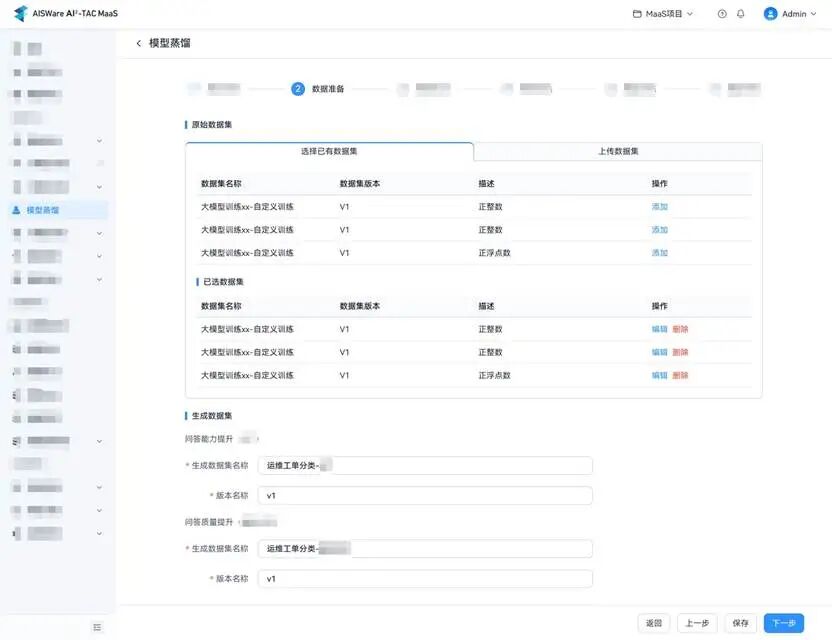Click the 原始数据集 section heading
Viewport: 832px width, 640px height.
click(x=212, y=125)
